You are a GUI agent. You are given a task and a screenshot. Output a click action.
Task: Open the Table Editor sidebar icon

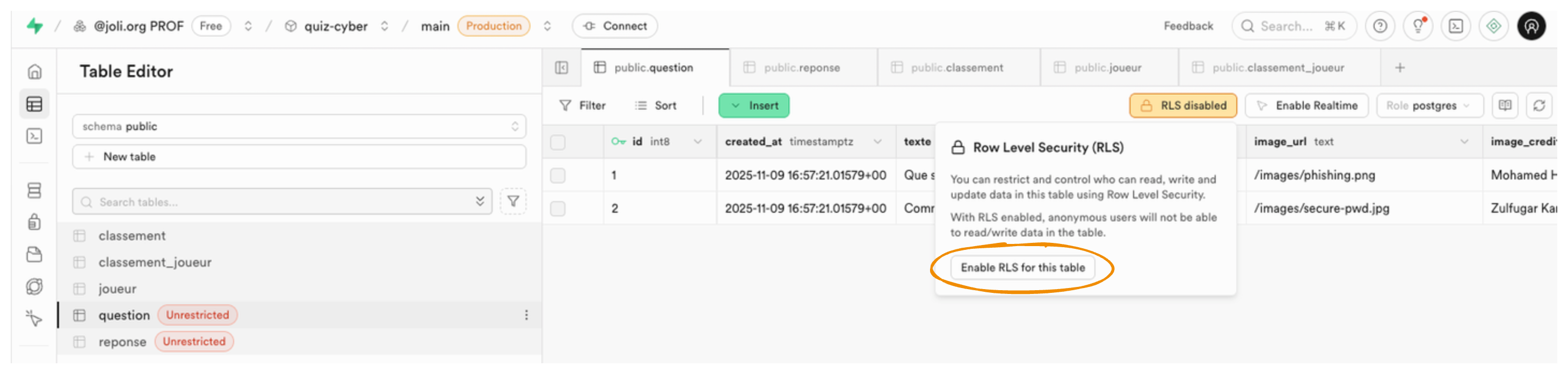35,104
